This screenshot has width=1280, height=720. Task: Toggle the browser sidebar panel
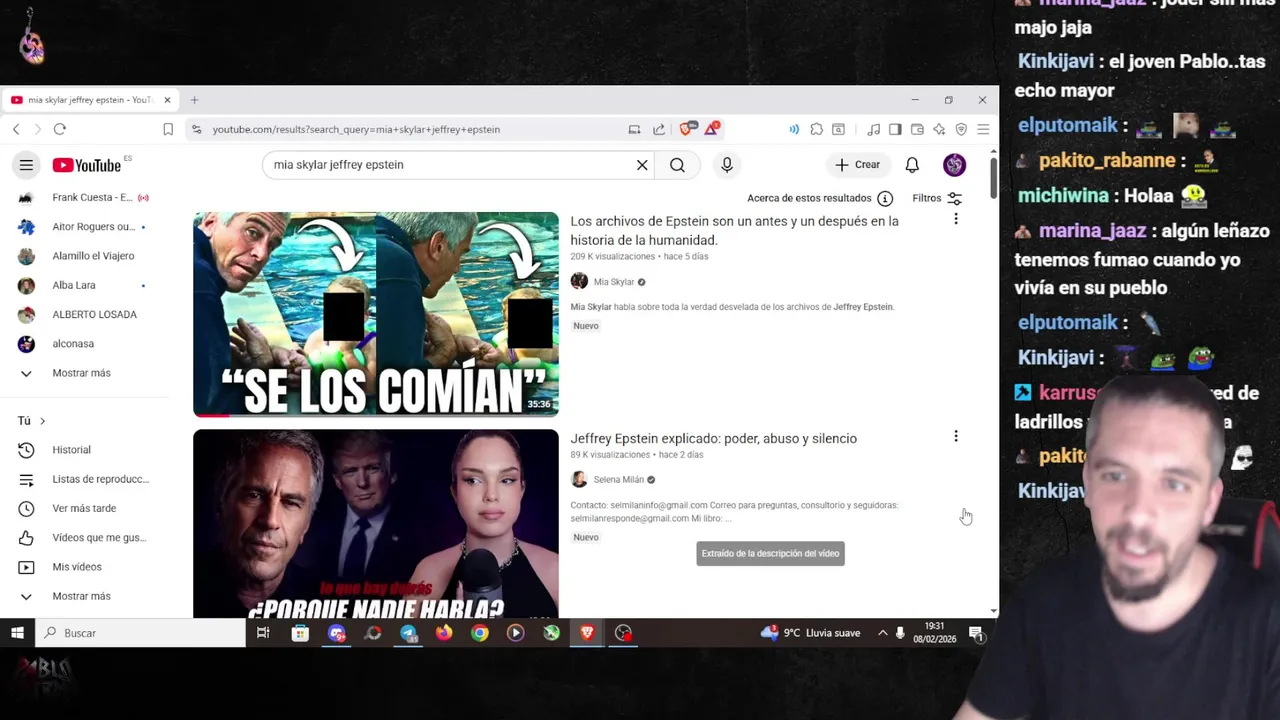(x=895, y=129)
